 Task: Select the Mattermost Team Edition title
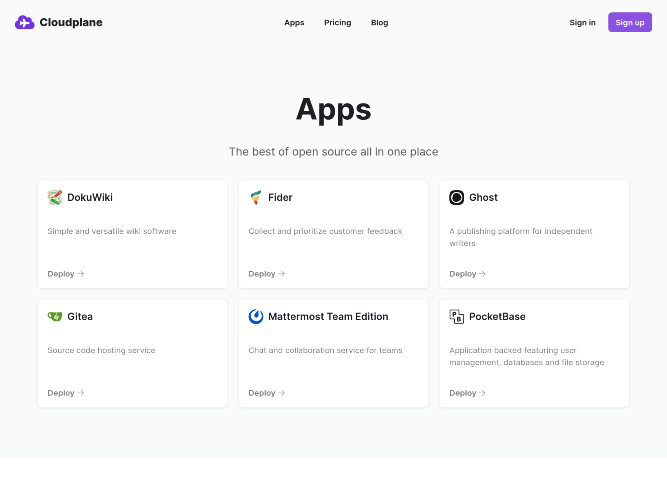(x=328, y=317)
